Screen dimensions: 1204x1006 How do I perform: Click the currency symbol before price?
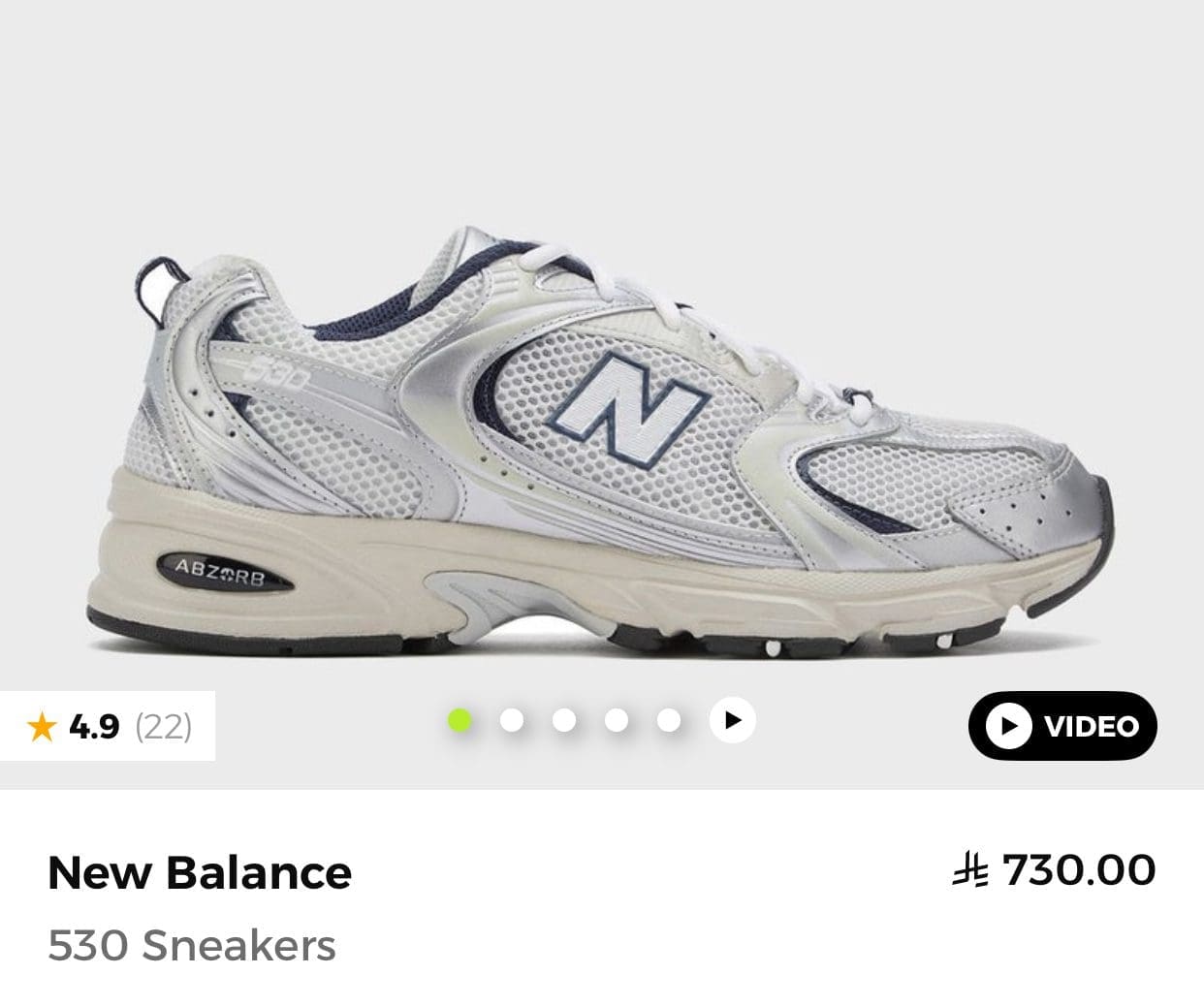(x=970, y=869)
